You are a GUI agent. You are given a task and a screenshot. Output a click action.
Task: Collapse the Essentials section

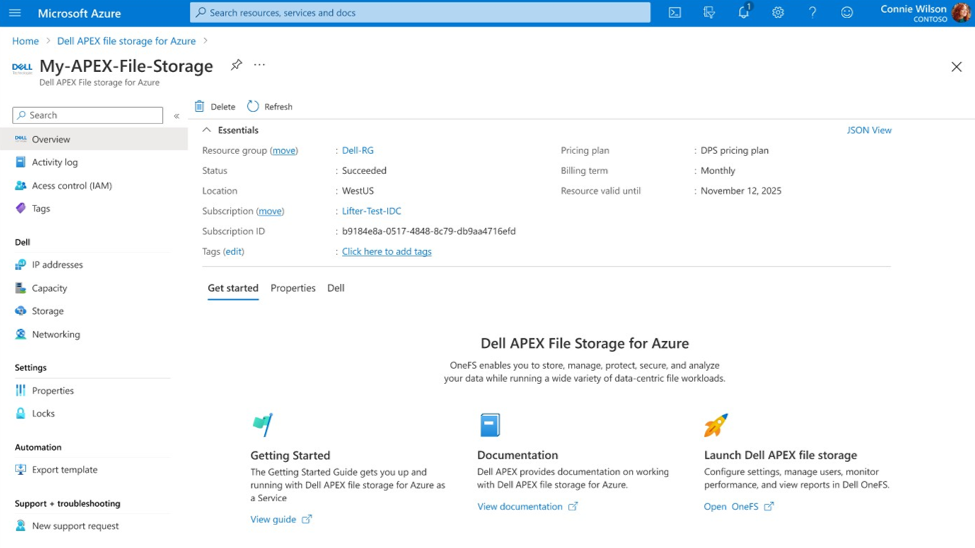coord(206,130)
